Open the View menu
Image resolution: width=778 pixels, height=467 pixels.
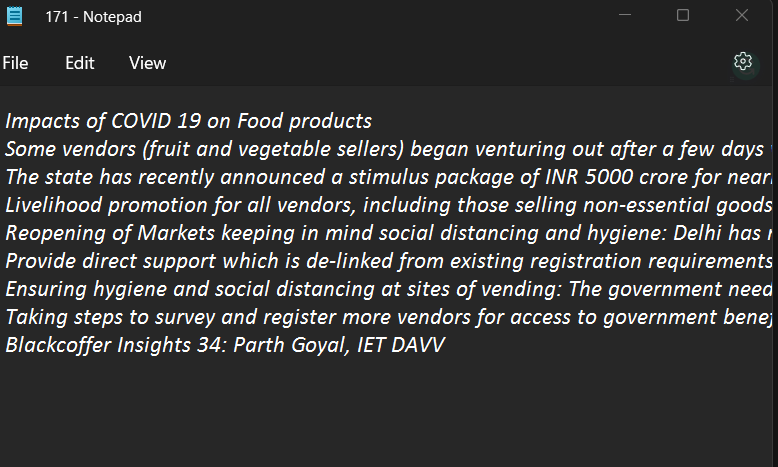[147, 63]
